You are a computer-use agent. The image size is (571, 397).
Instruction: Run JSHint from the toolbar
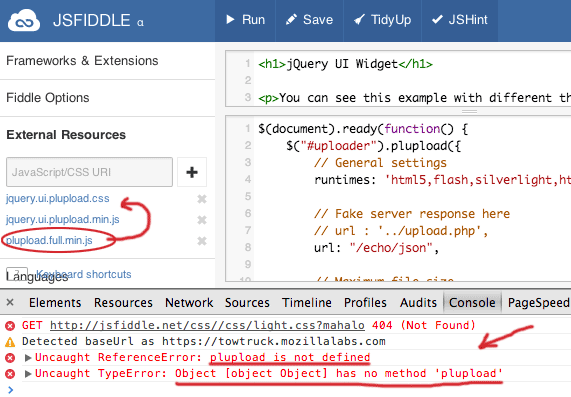[x=460, y=20]
